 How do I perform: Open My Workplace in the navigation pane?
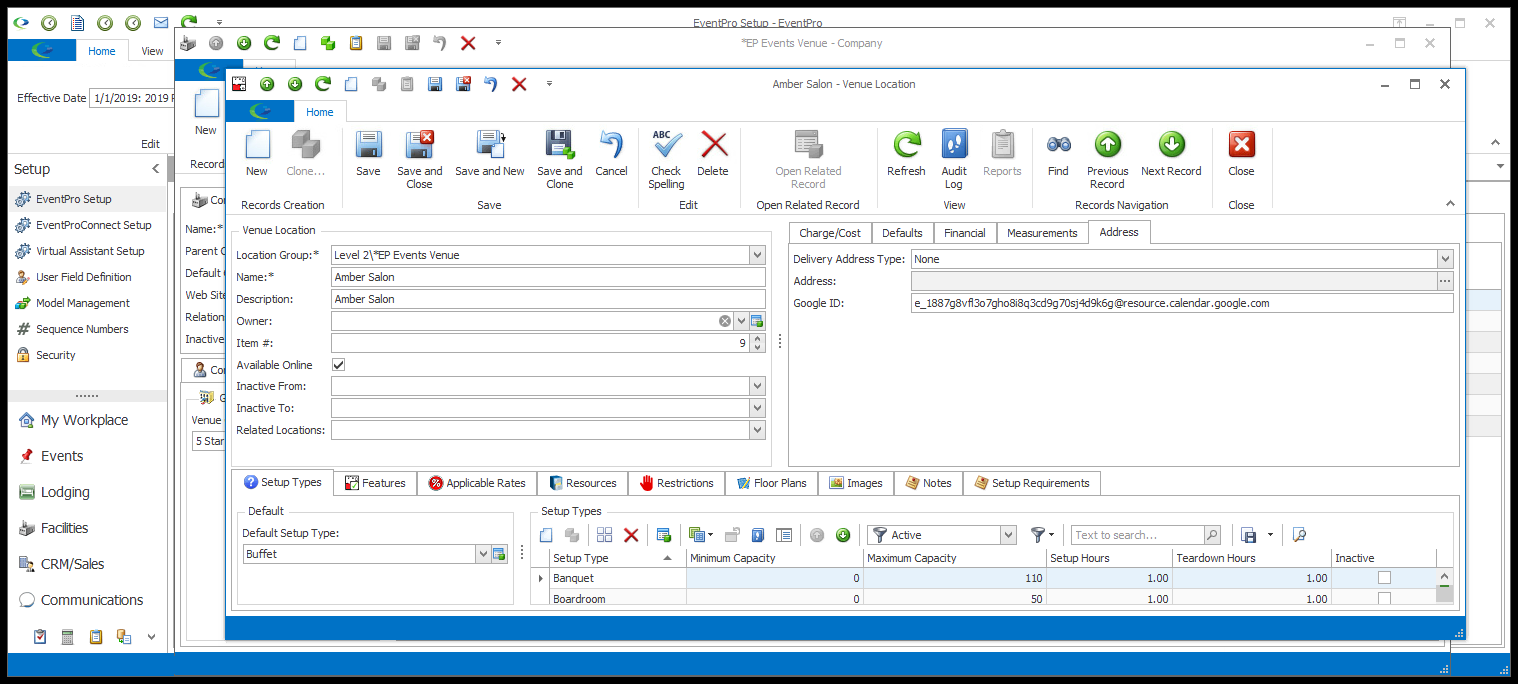[84, 420]
